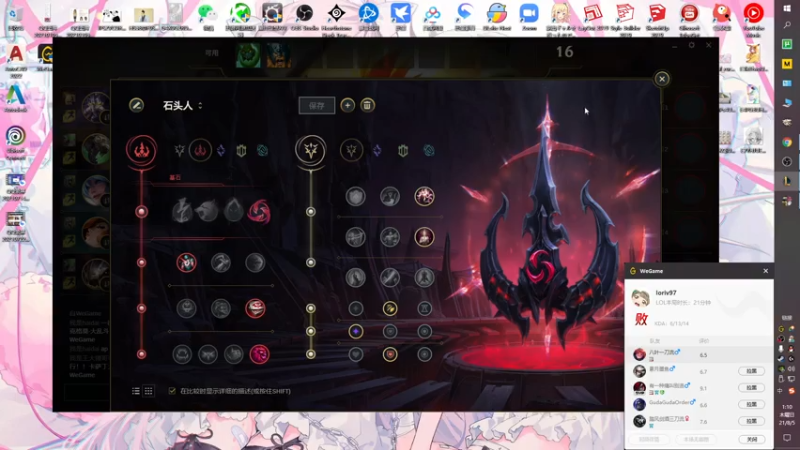Click the 关闭 button in WeGame popup
The width and height of the screenshot is (800, 450).
click(x=752, y=439)
